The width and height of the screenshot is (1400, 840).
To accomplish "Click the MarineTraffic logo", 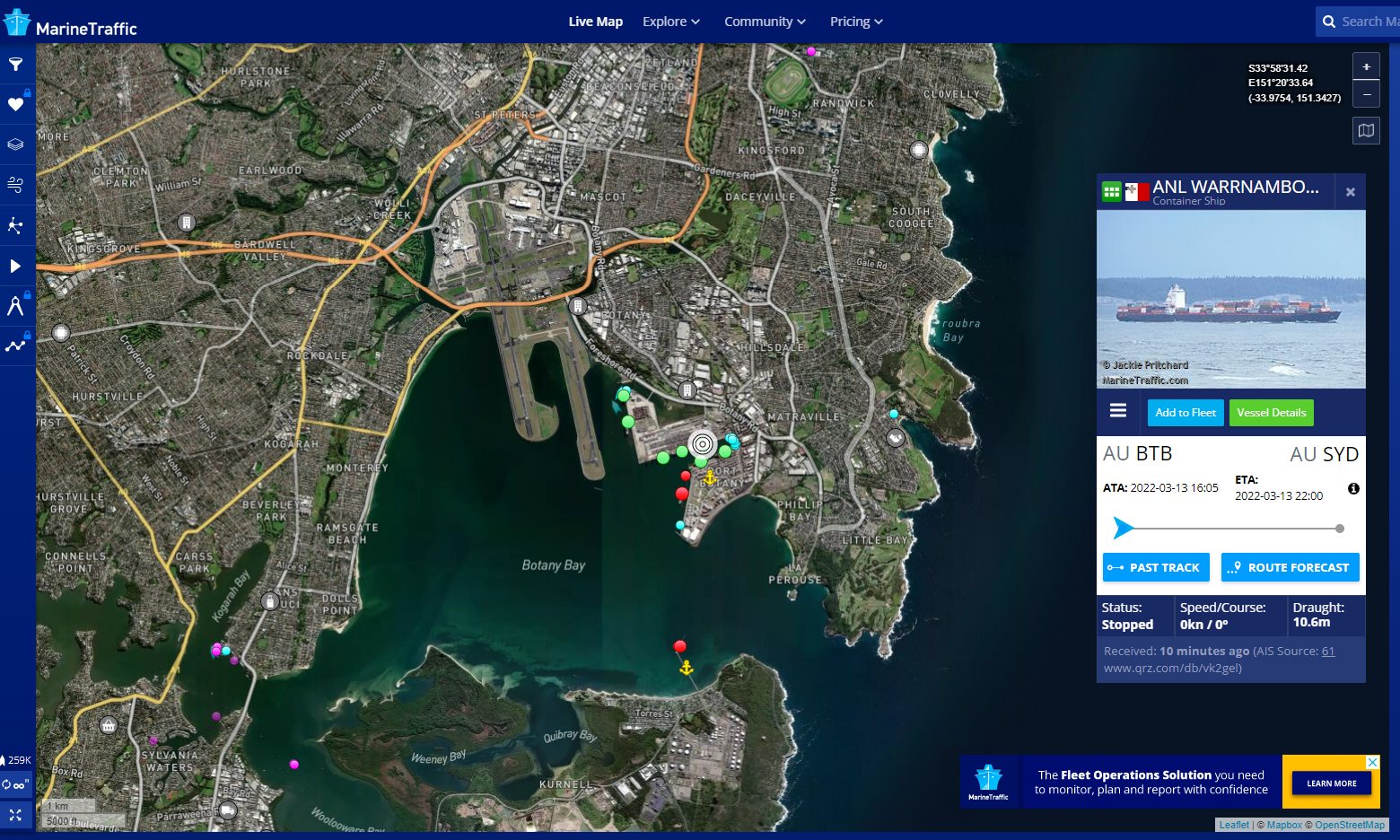I will 72,22.
